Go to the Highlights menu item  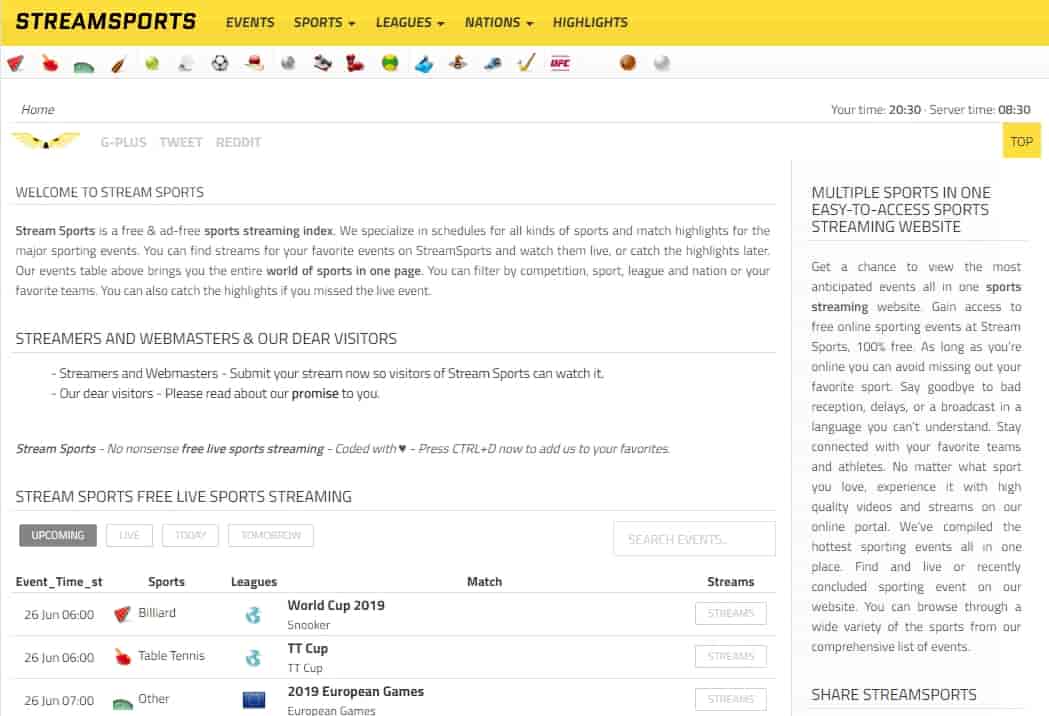click(590, 22)
